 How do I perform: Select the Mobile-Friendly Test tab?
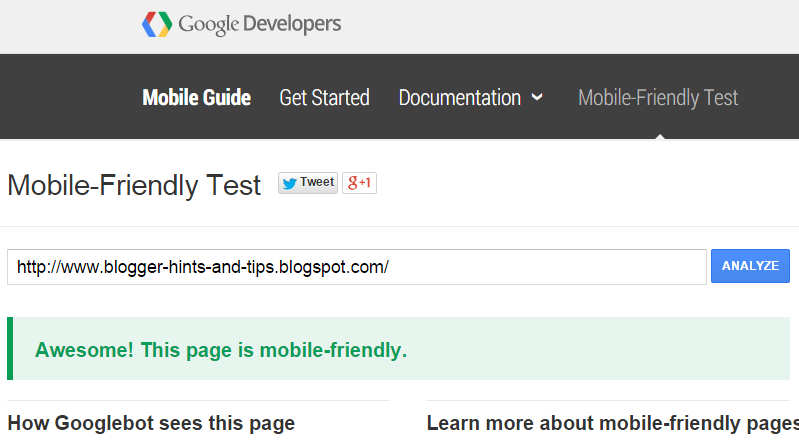[x=658, y=97]
